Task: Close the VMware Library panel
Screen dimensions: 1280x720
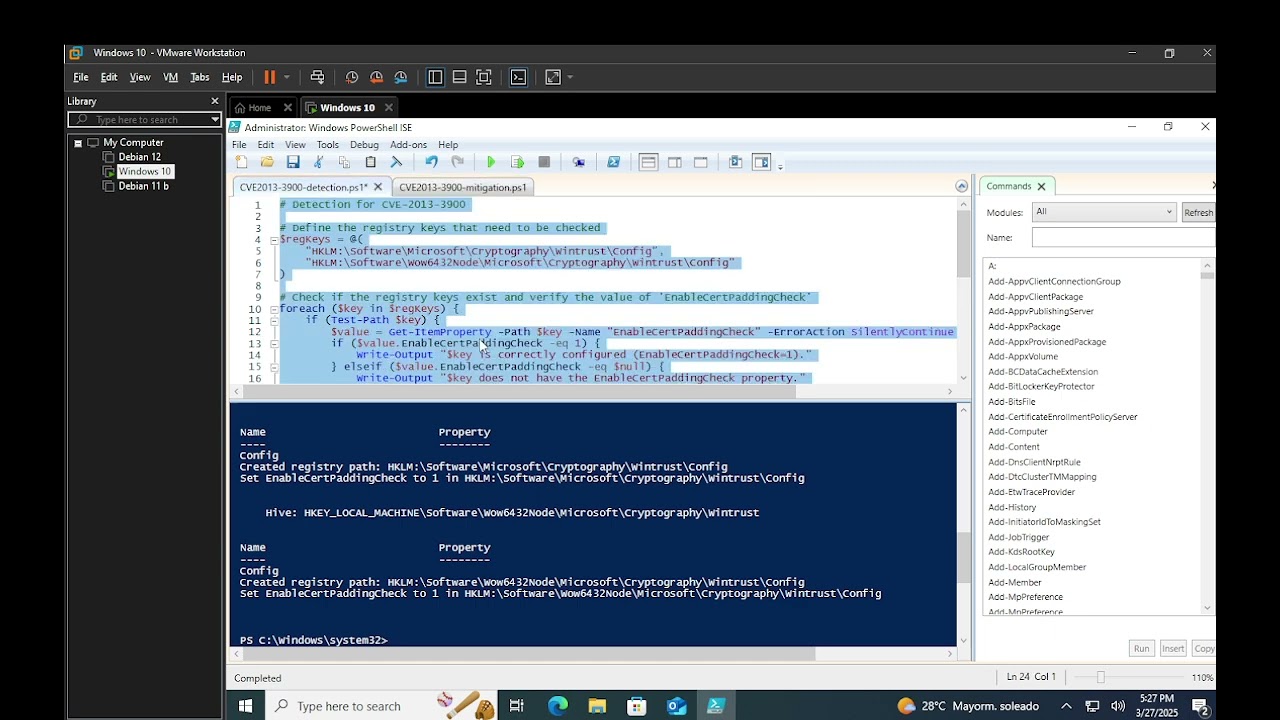Action: point(214,101)
